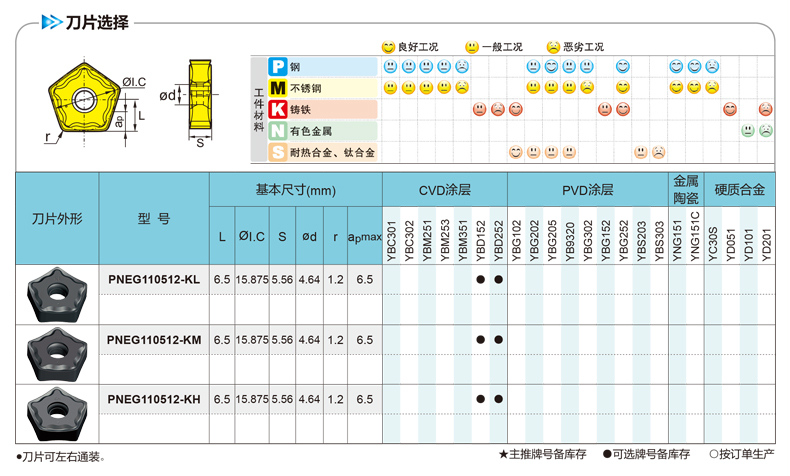
Task: Click the YBD152 stock dot in KM row
Action: (x=481, y=340)
